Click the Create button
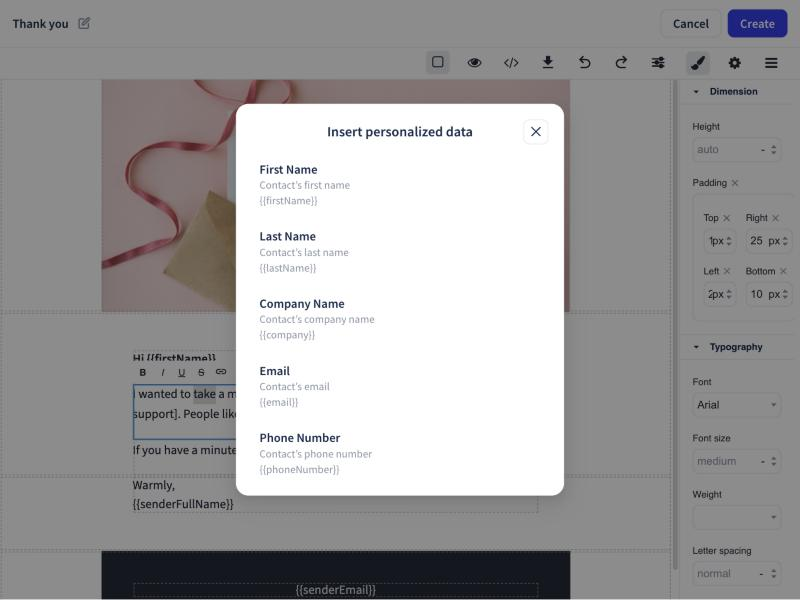 click(757, 23)
